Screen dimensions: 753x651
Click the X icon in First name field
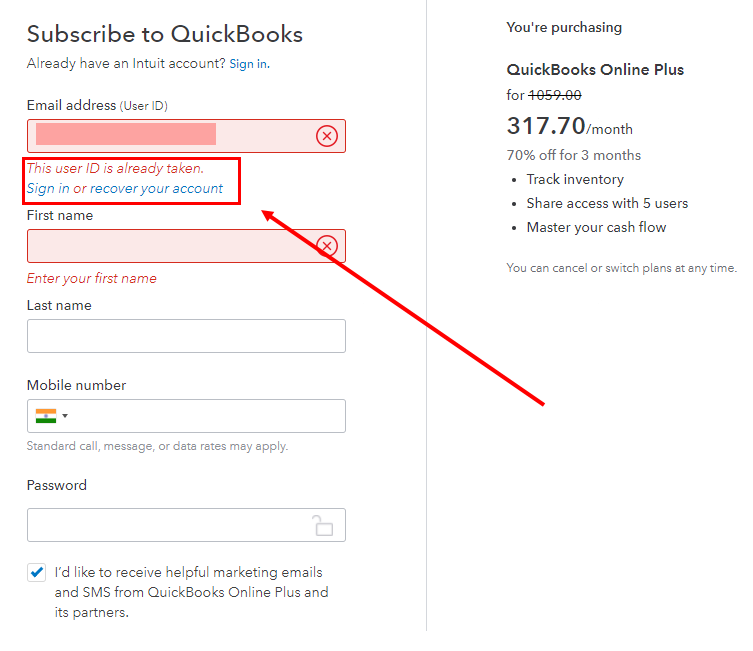pos(327,246)
